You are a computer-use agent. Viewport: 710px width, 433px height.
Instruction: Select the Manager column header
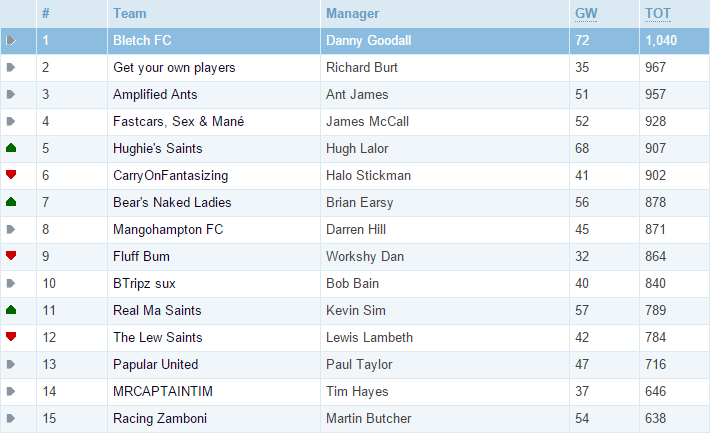[352, 14]
